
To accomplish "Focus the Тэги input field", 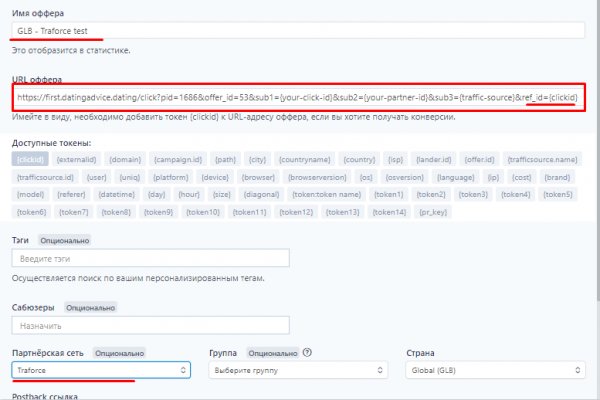I will [x=150, y=259].
